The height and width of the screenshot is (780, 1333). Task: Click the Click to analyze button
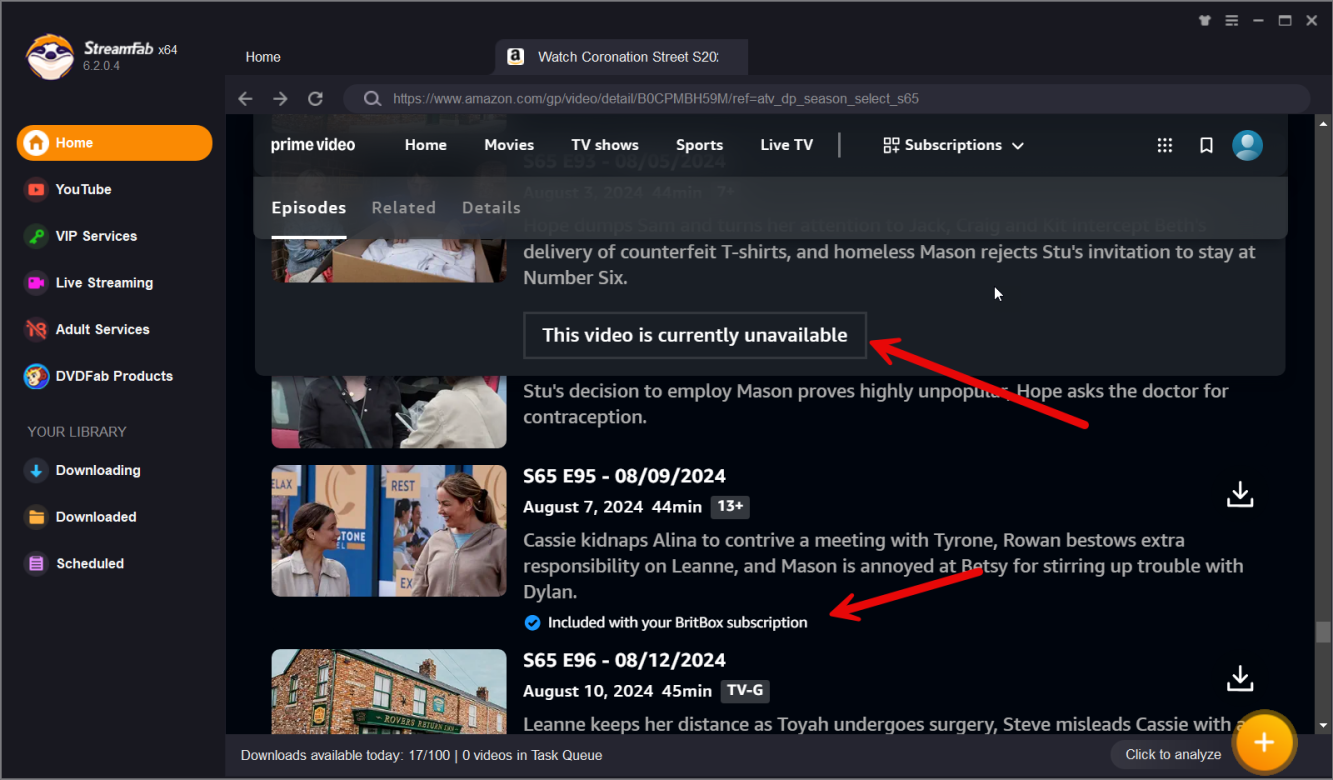coord(1173,755)
